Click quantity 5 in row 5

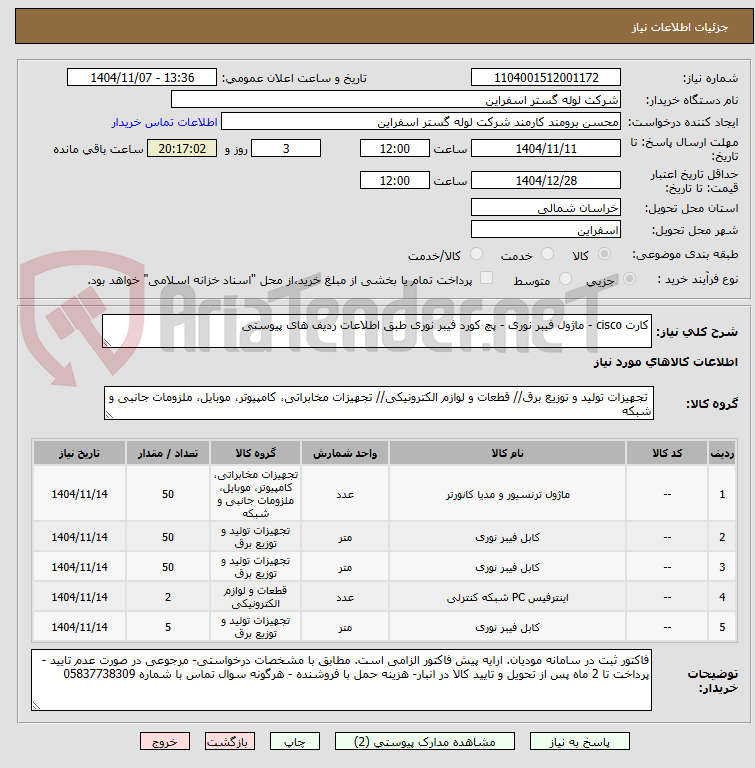tap(168, 627)
